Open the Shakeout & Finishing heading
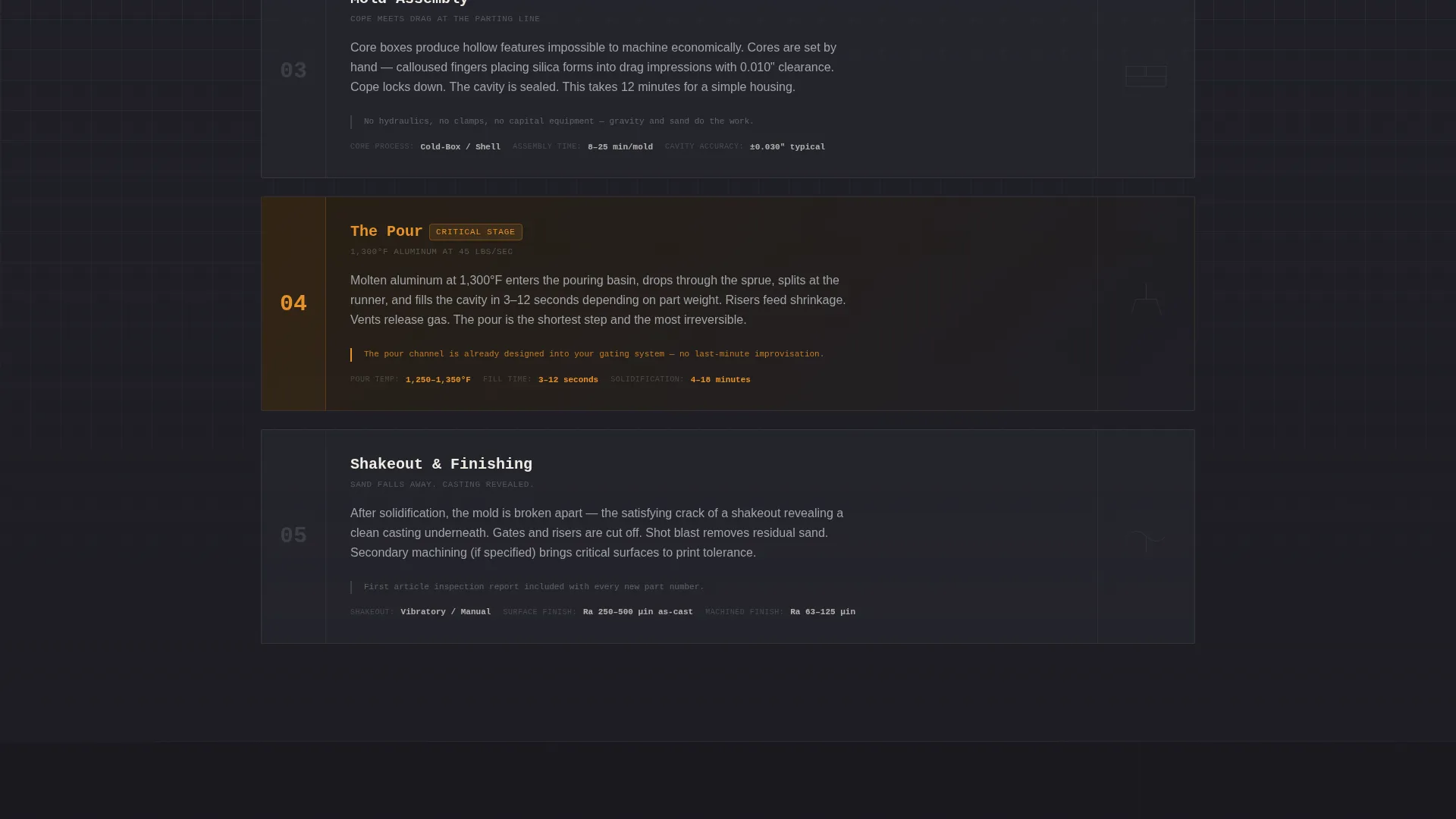 (441, 464)
